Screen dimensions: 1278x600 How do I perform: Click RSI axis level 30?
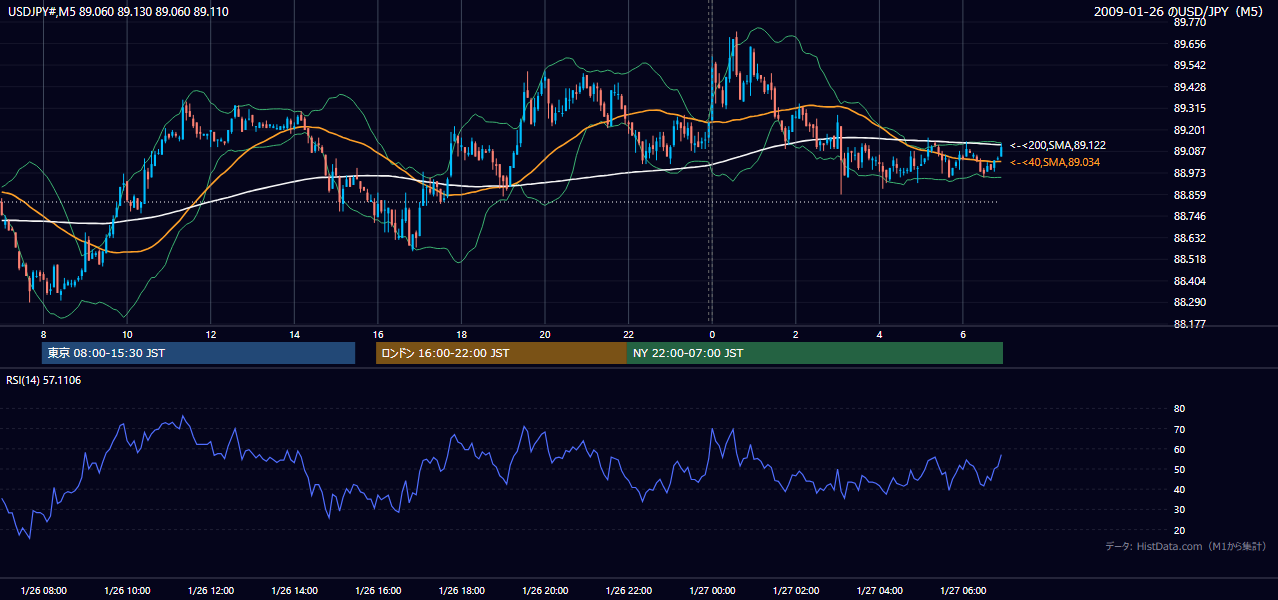pyautogui.click(x=1179, y=510)
